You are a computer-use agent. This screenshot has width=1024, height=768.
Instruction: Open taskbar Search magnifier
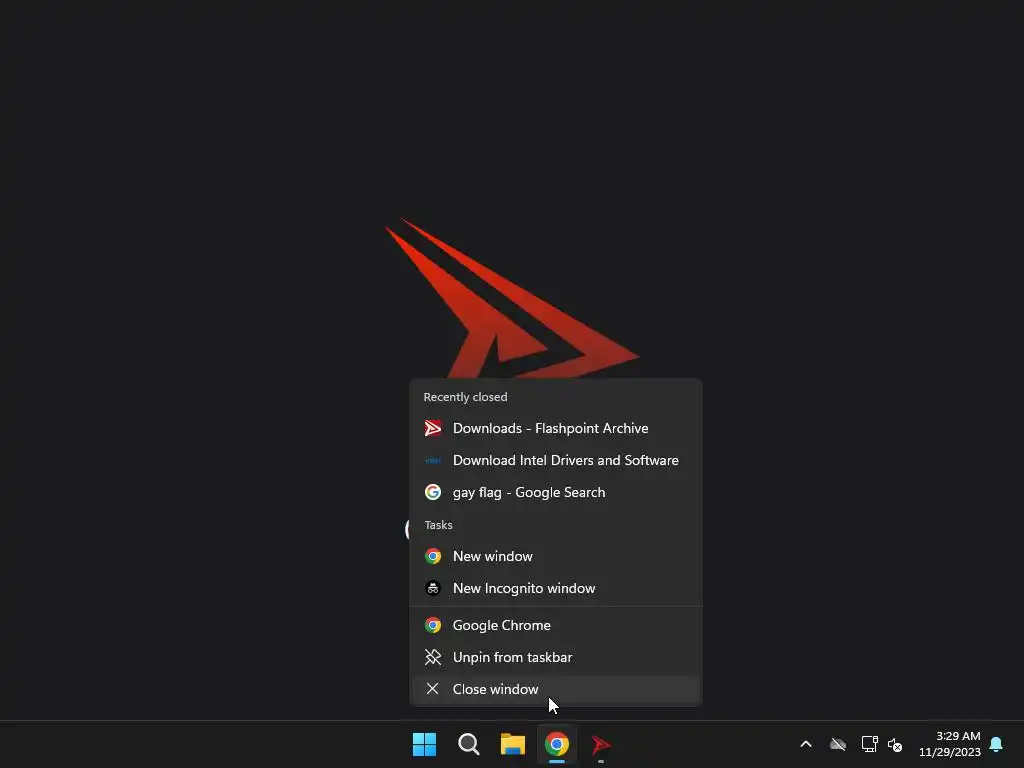click(469, 744)
